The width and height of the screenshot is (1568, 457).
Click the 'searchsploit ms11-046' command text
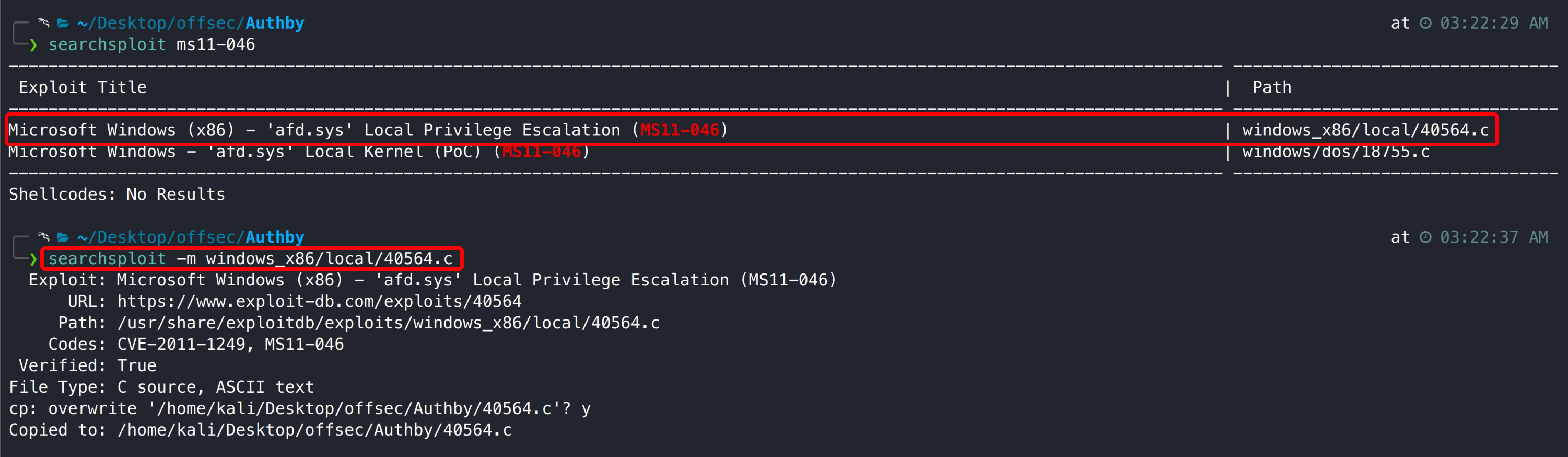(x=151, y=45)
